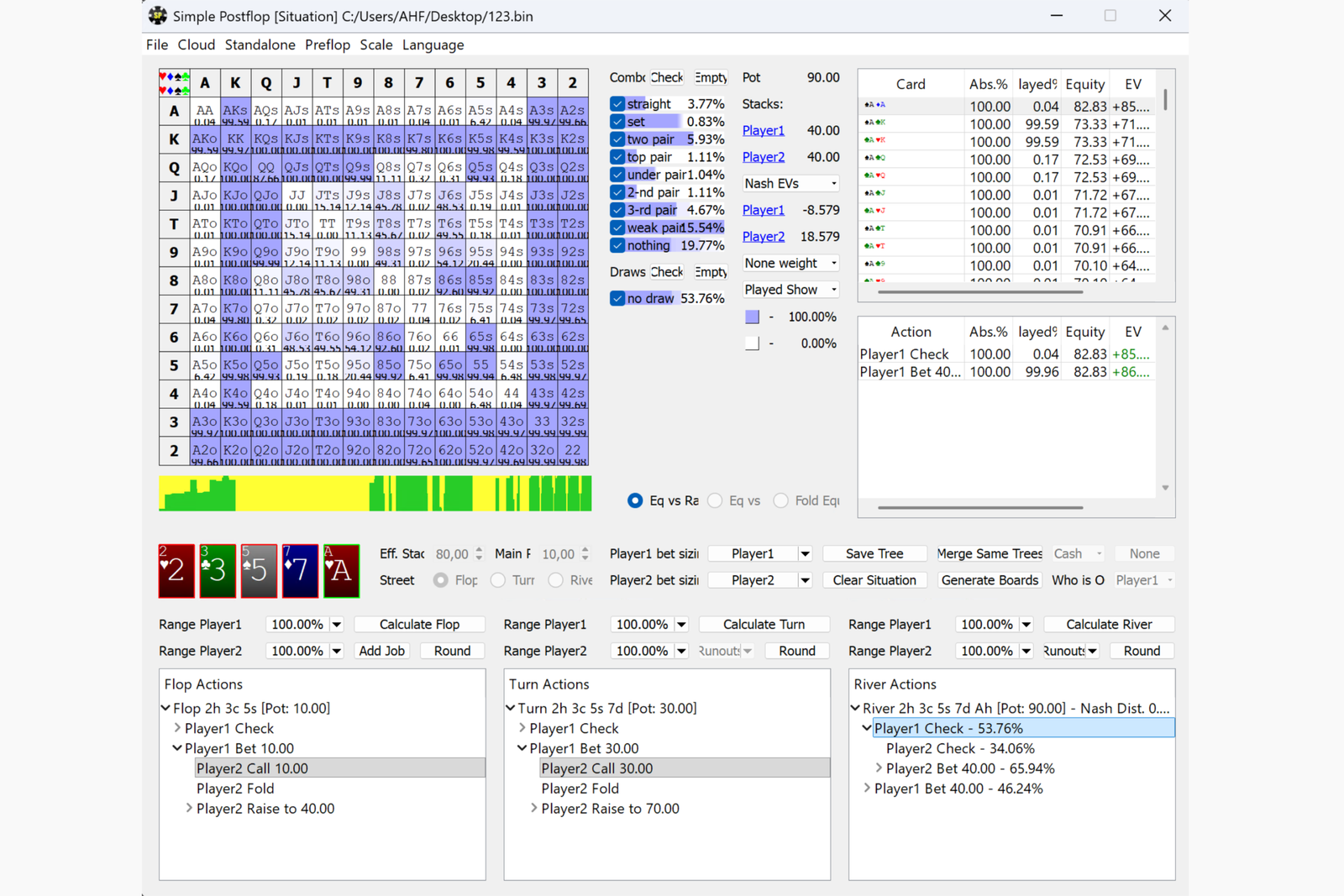Select the Player2 Call 30.00 turn action
Viewport: 1344px width, 896px height.
tap(685, 768)
